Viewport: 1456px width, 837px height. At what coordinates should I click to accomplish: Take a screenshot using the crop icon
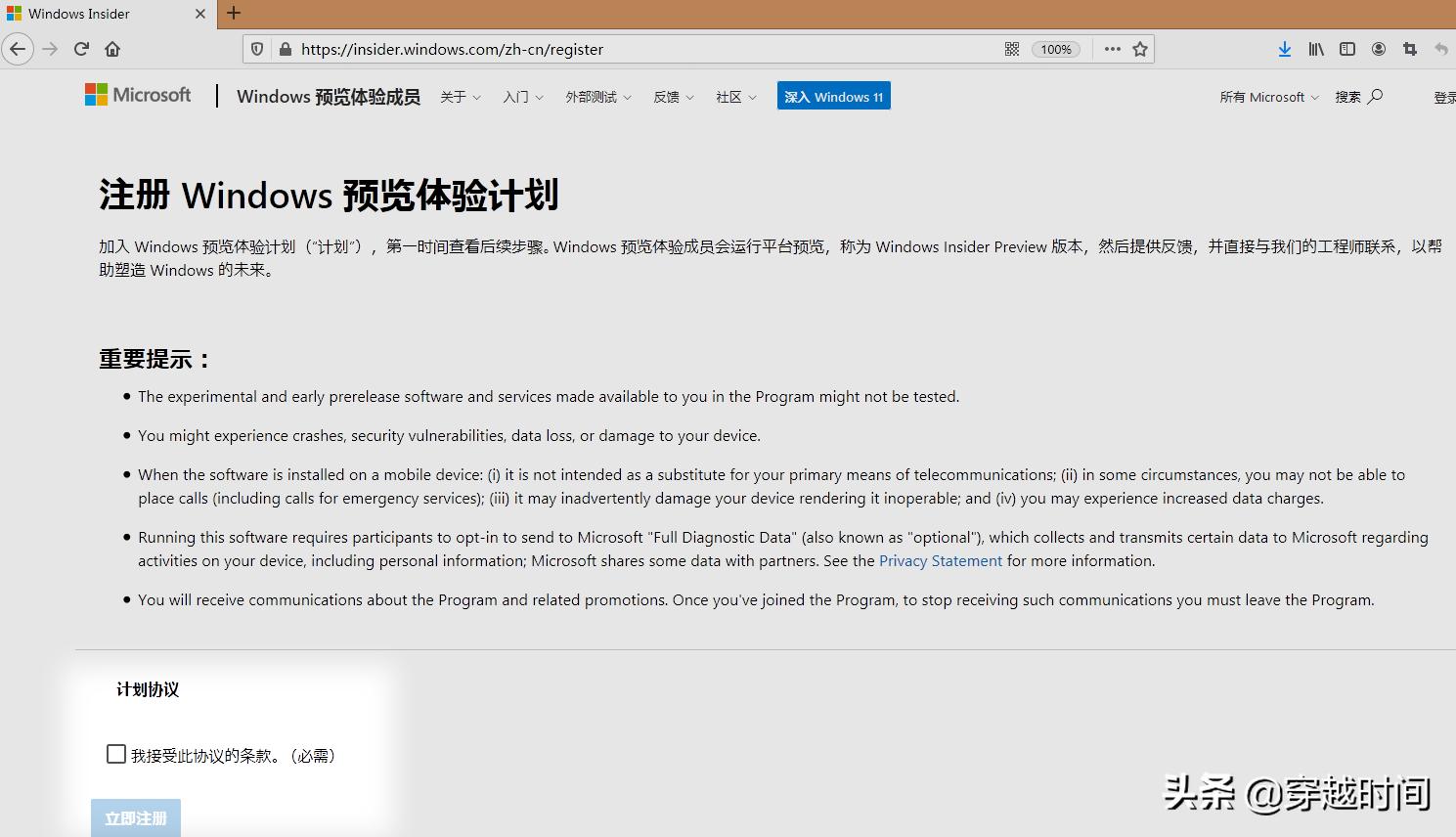tap(1409, 48)
